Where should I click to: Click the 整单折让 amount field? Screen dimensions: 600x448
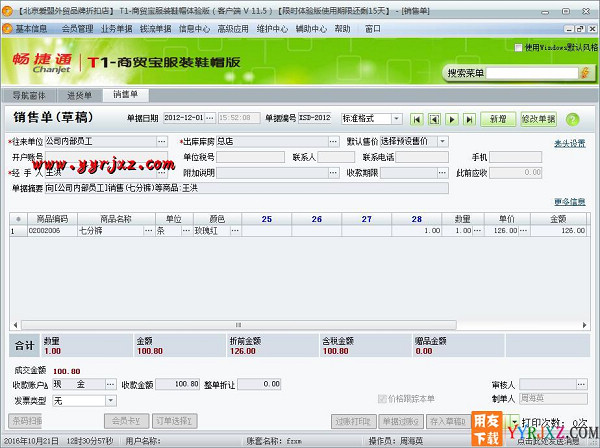pos(259,384)
